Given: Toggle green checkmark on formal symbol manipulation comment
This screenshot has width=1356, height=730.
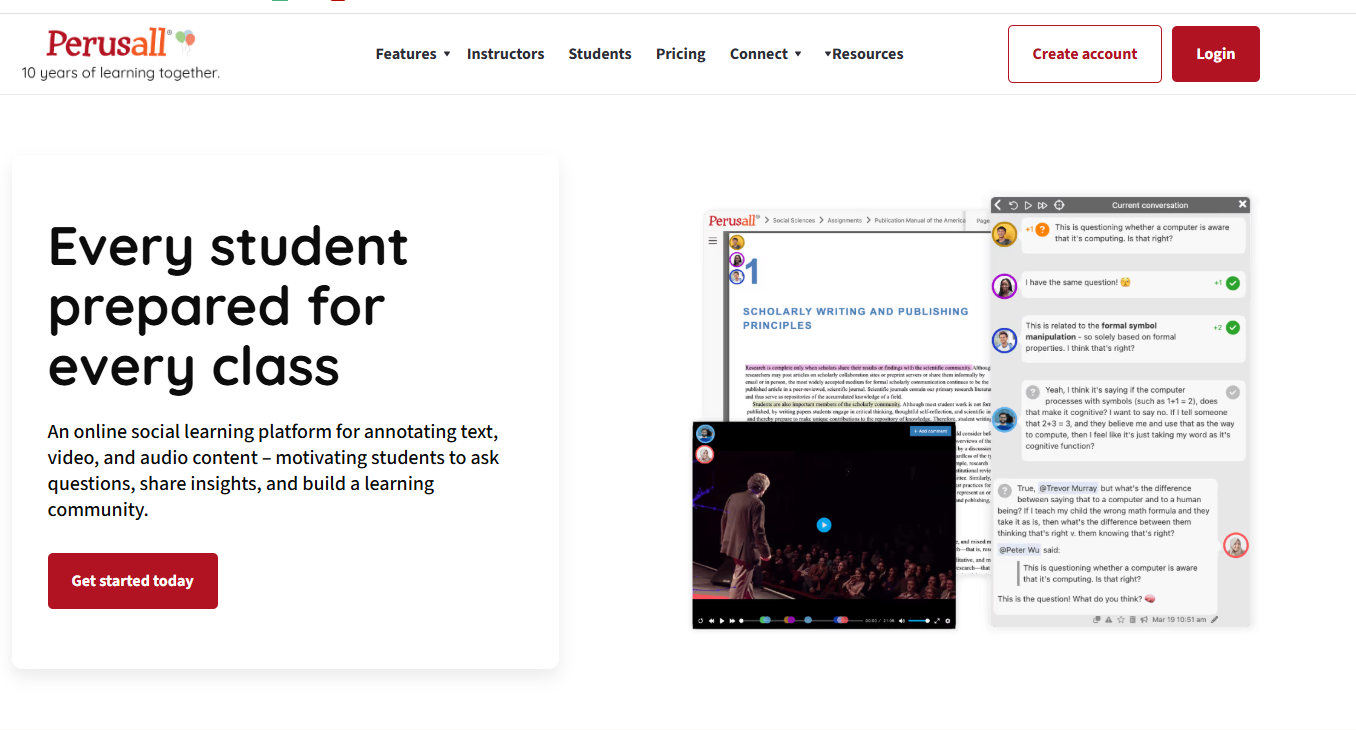Looking at the screenshot, I should tap(1233, 327).
